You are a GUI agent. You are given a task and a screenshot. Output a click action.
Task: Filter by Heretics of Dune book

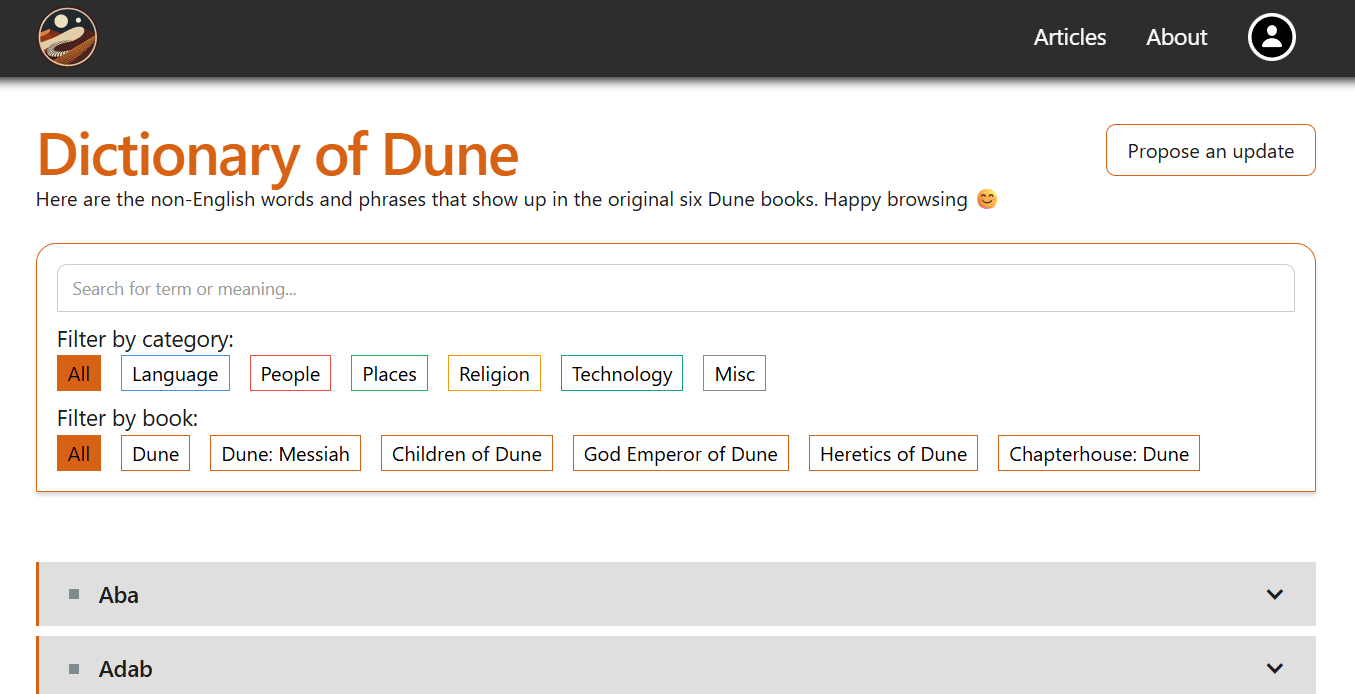tap(893, 453)
